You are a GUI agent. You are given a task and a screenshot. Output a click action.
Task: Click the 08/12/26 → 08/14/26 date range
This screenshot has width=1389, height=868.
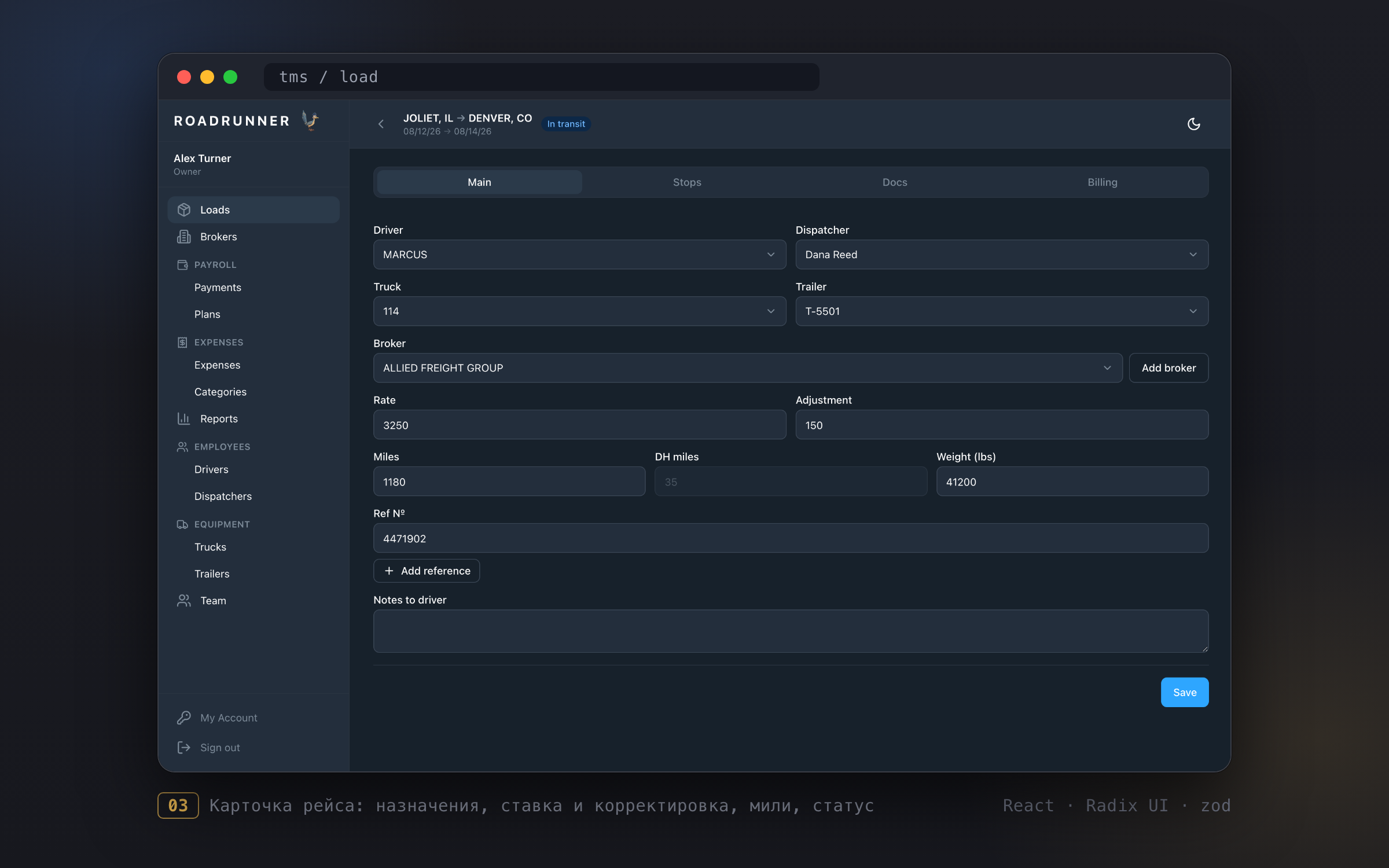(447, 131)
